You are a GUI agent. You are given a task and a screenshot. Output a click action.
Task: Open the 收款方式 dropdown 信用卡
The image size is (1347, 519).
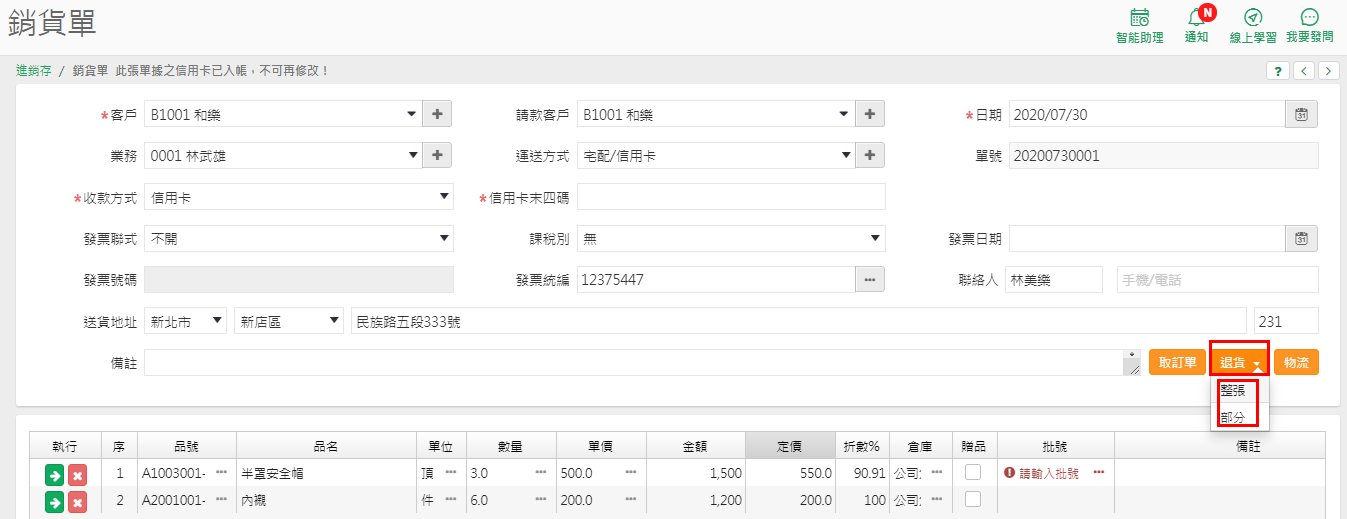coord(299,197)
